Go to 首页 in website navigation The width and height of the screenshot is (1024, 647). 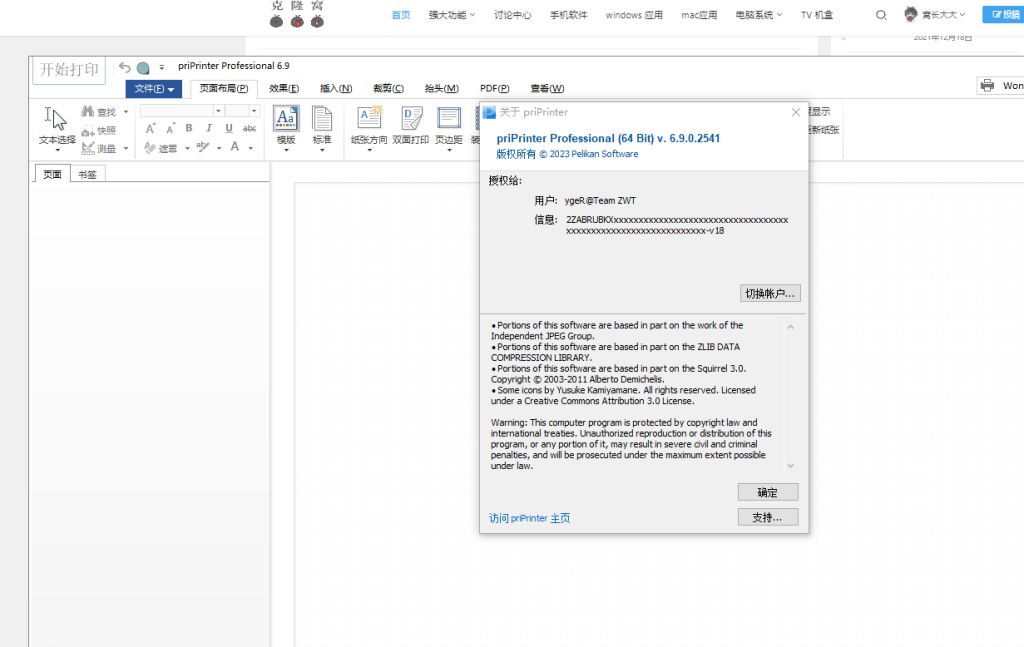point(401,15)
